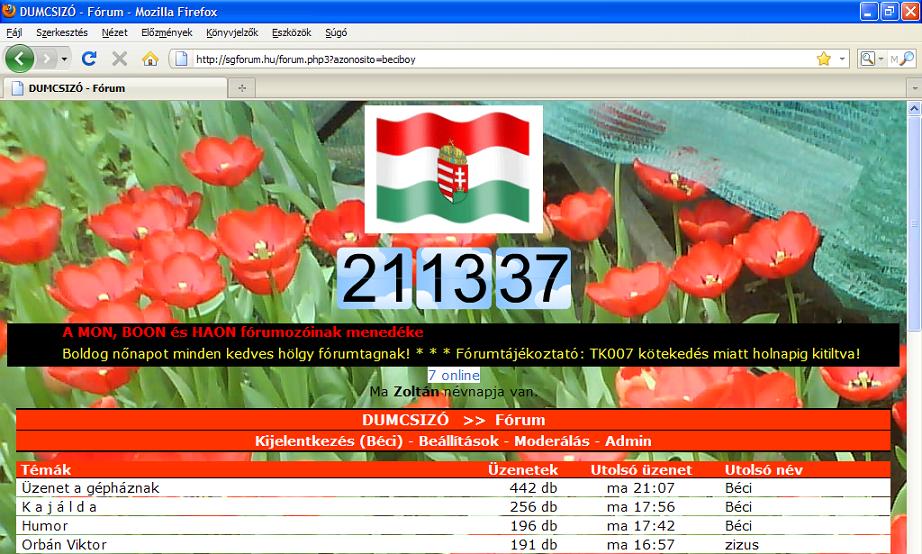Image resolution: width=922 pixels, height=554 pixels.
Task: Open the Szerkesztés menu
Action: click(x=62, y=32)
